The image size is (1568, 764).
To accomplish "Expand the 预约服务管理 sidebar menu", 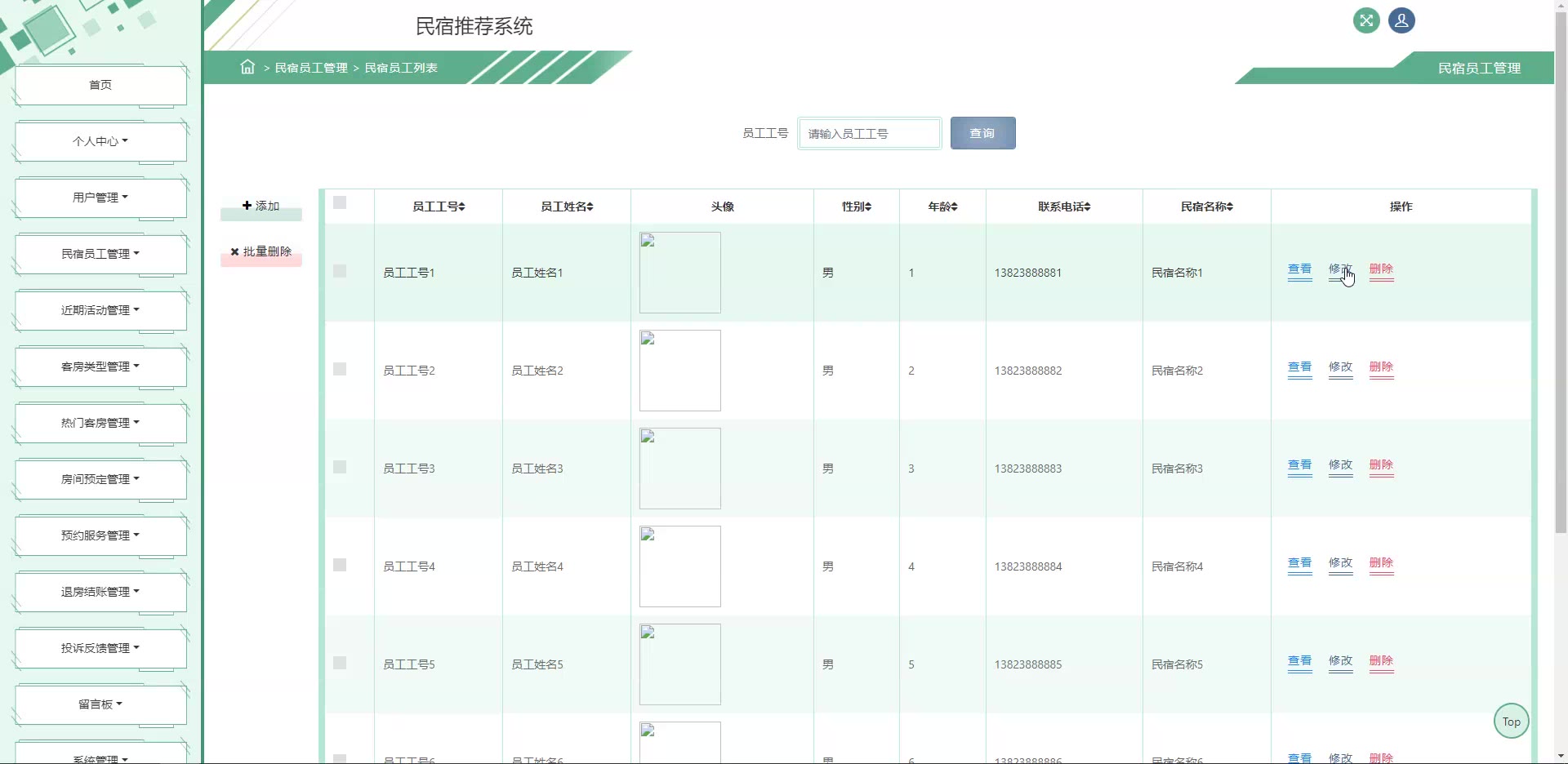I will pyautogui.click(x=100, y=535).
